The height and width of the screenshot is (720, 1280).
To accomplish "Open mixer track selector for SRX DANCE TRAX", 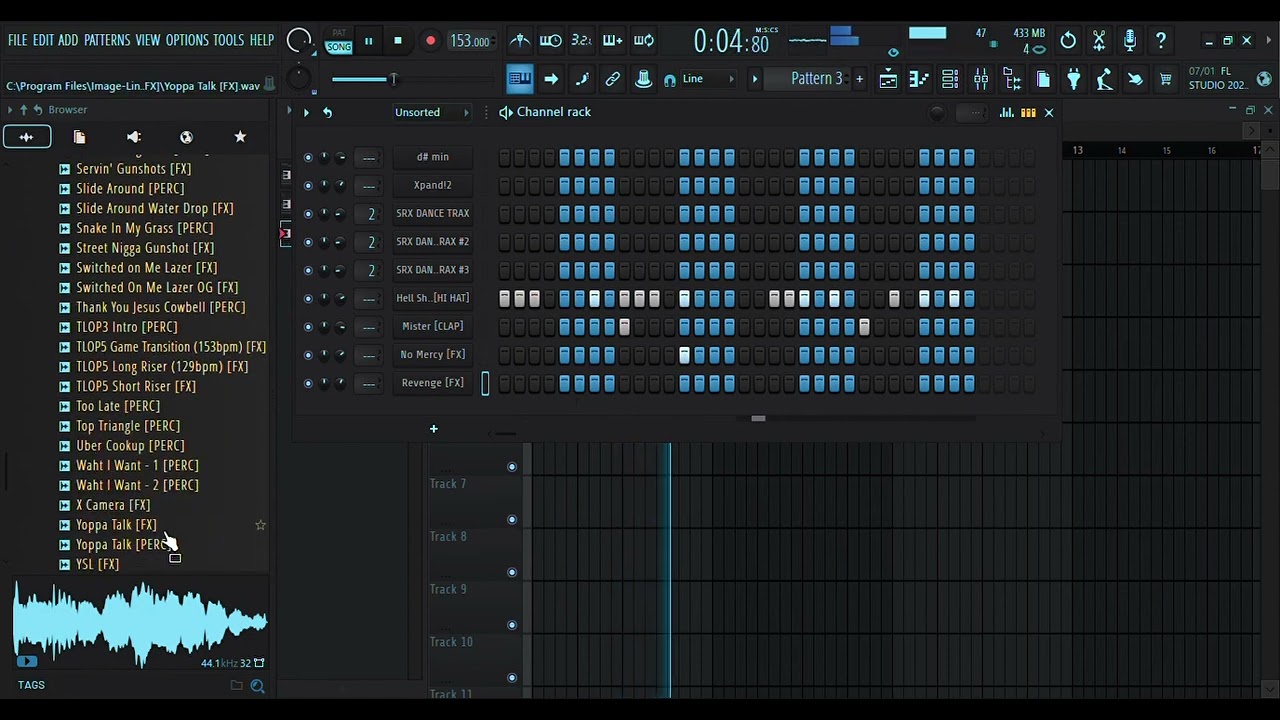I will pos(369,213).
